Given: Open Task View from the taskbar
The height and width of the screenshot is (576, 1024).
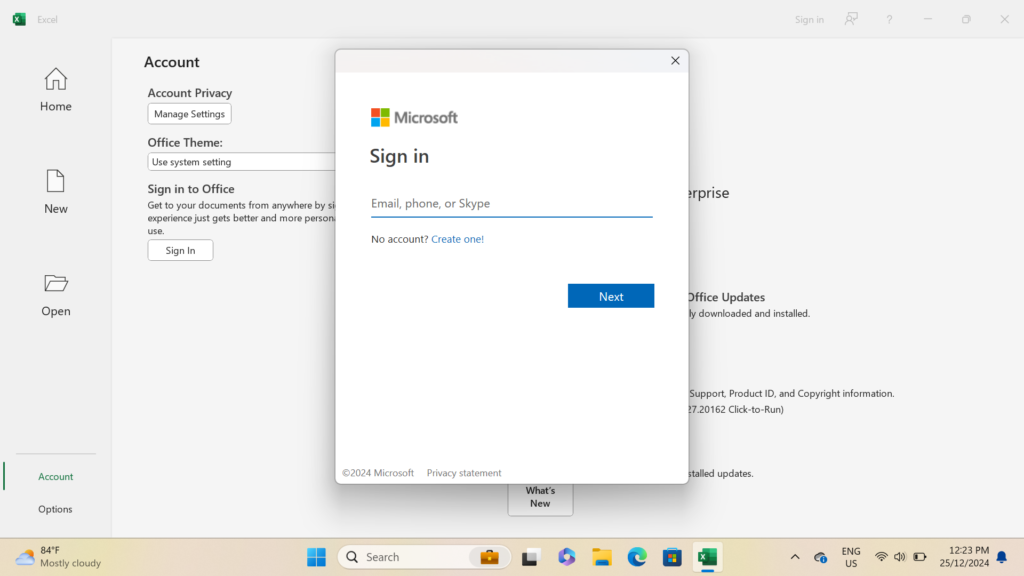Looking at the screenshot, I should coord(530,557).
